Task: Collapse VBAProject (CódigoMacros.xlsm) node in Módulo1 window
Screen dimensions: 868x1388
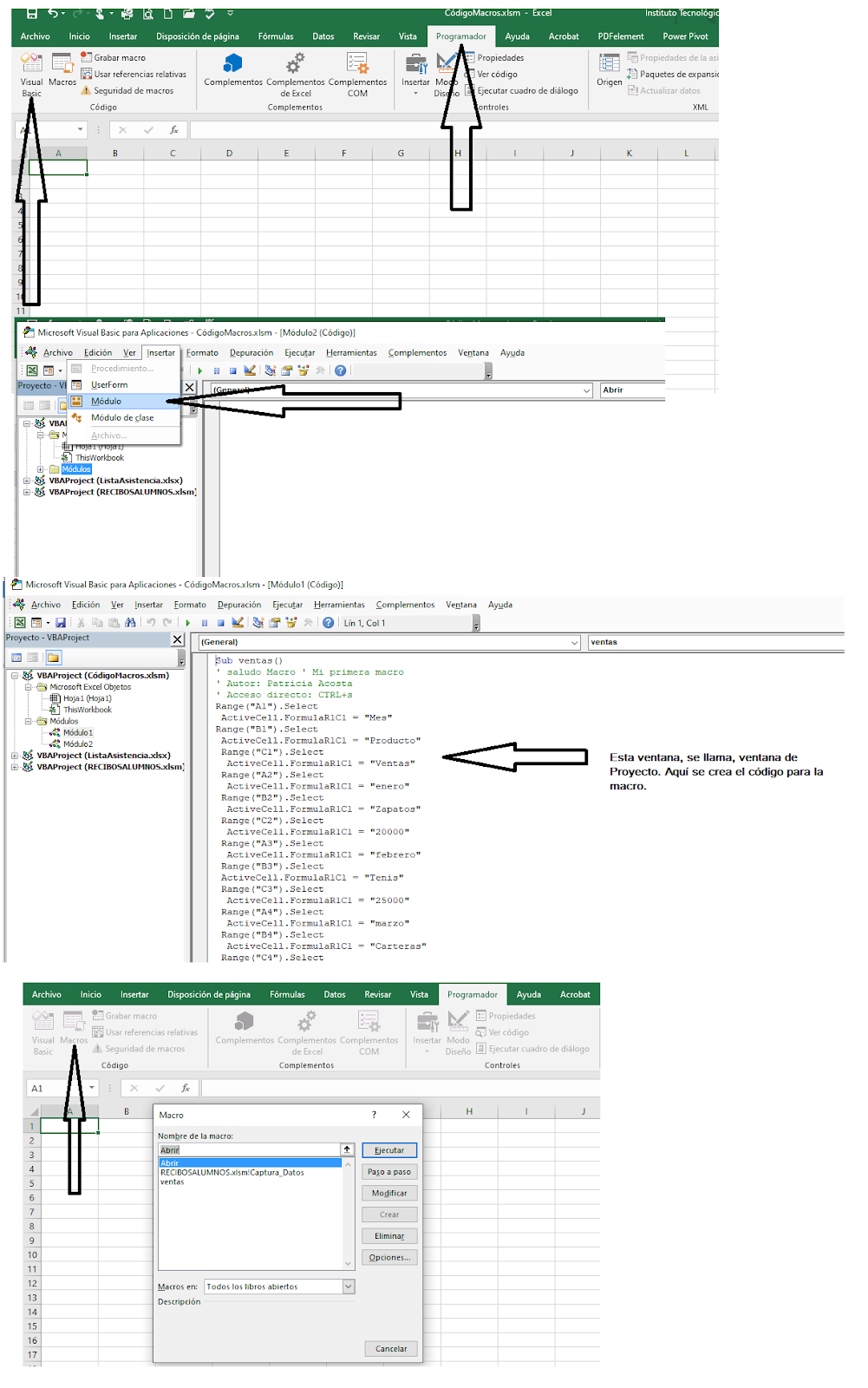Action: (x=15, y=676)
